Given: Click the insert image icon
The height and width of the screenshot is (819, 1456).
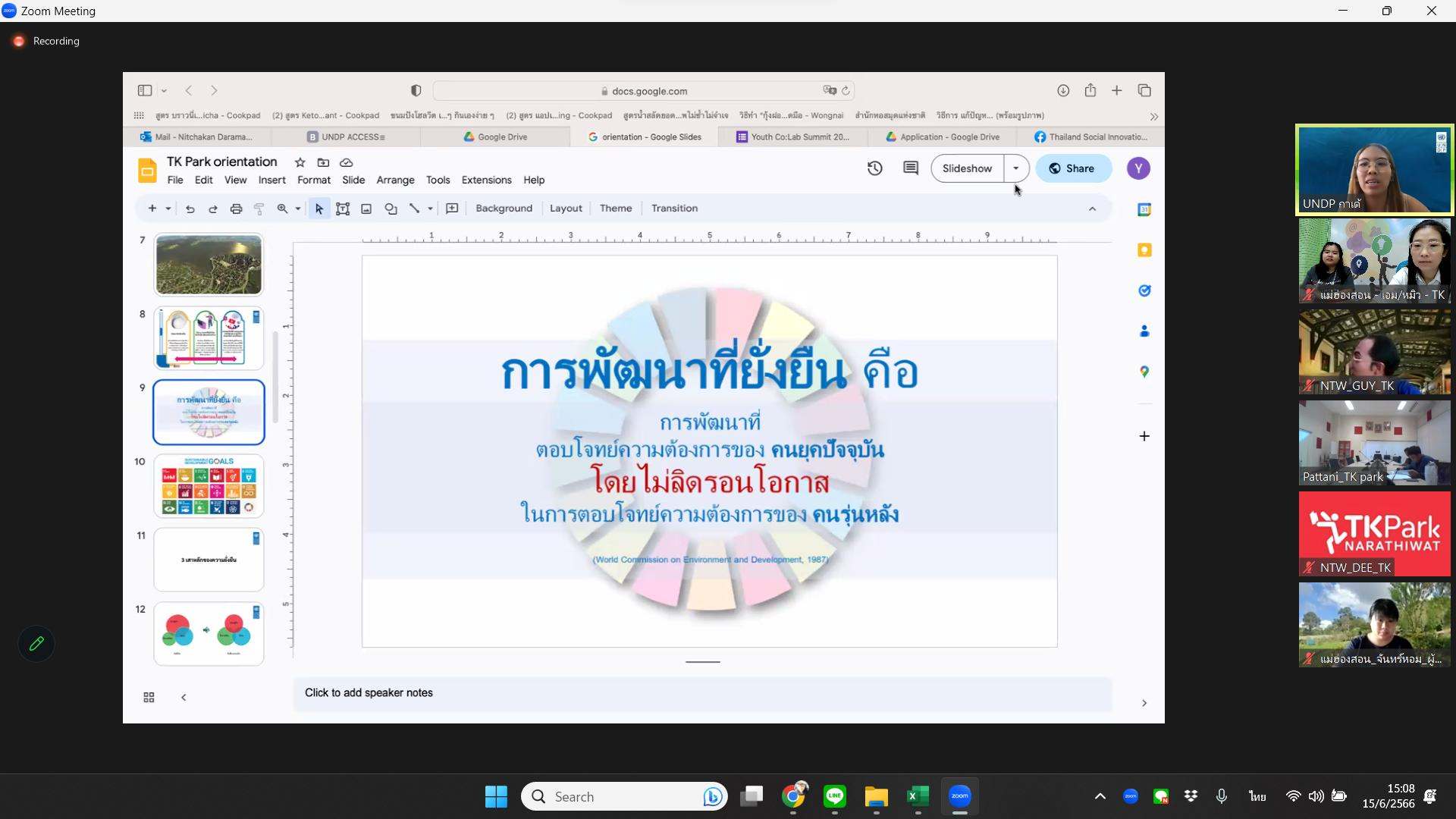Looking at the screenshot, I should point(366,209).
